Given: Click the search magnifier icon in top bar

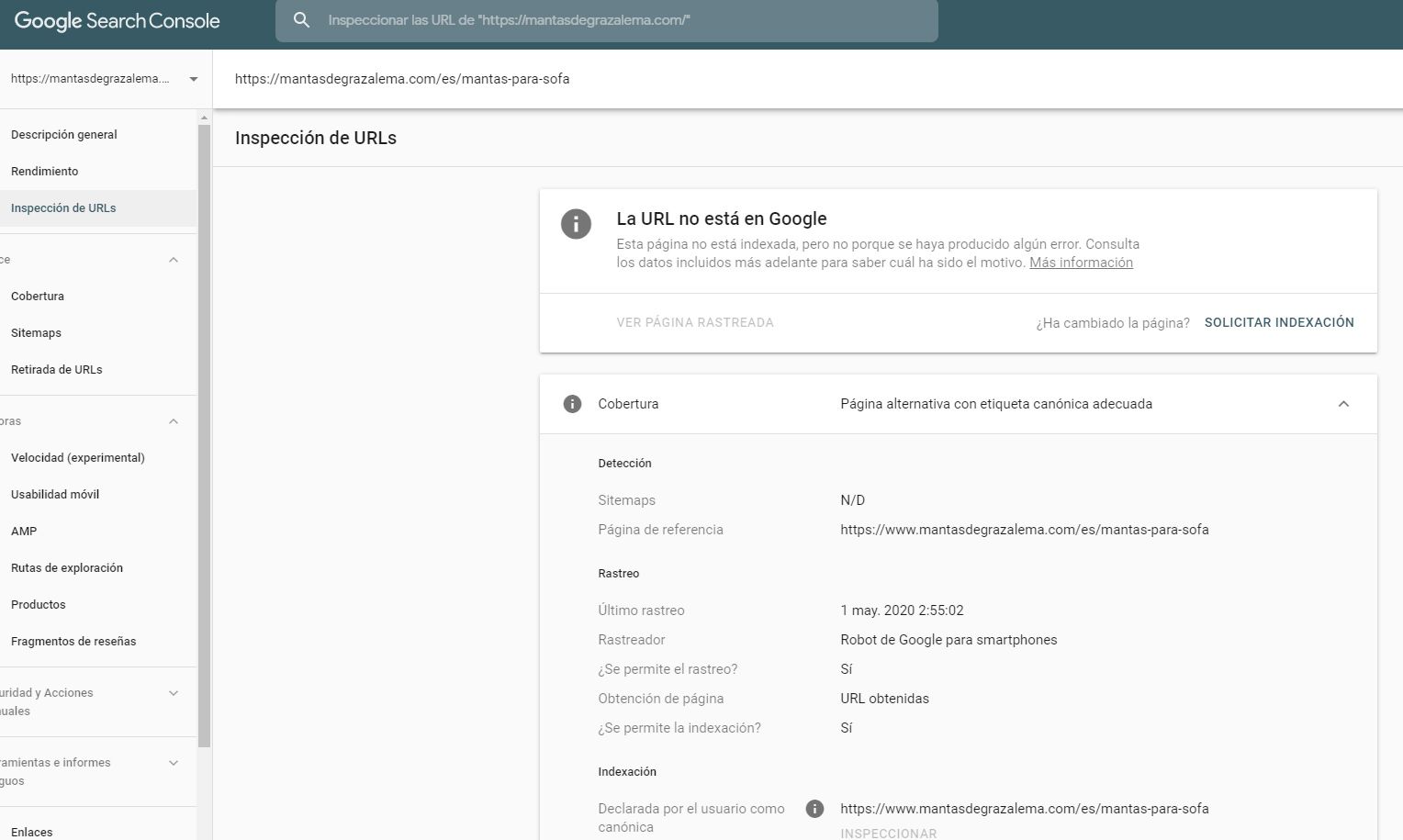Looking at the screenshot, I should tap(301, 19).
